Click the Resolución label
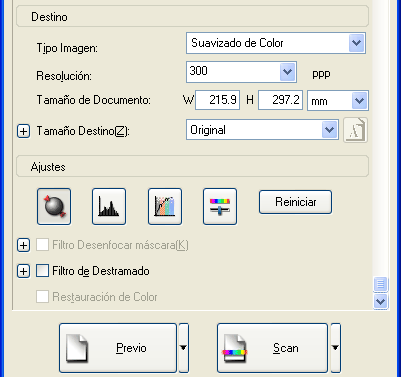401x377 pixels. 64,76
